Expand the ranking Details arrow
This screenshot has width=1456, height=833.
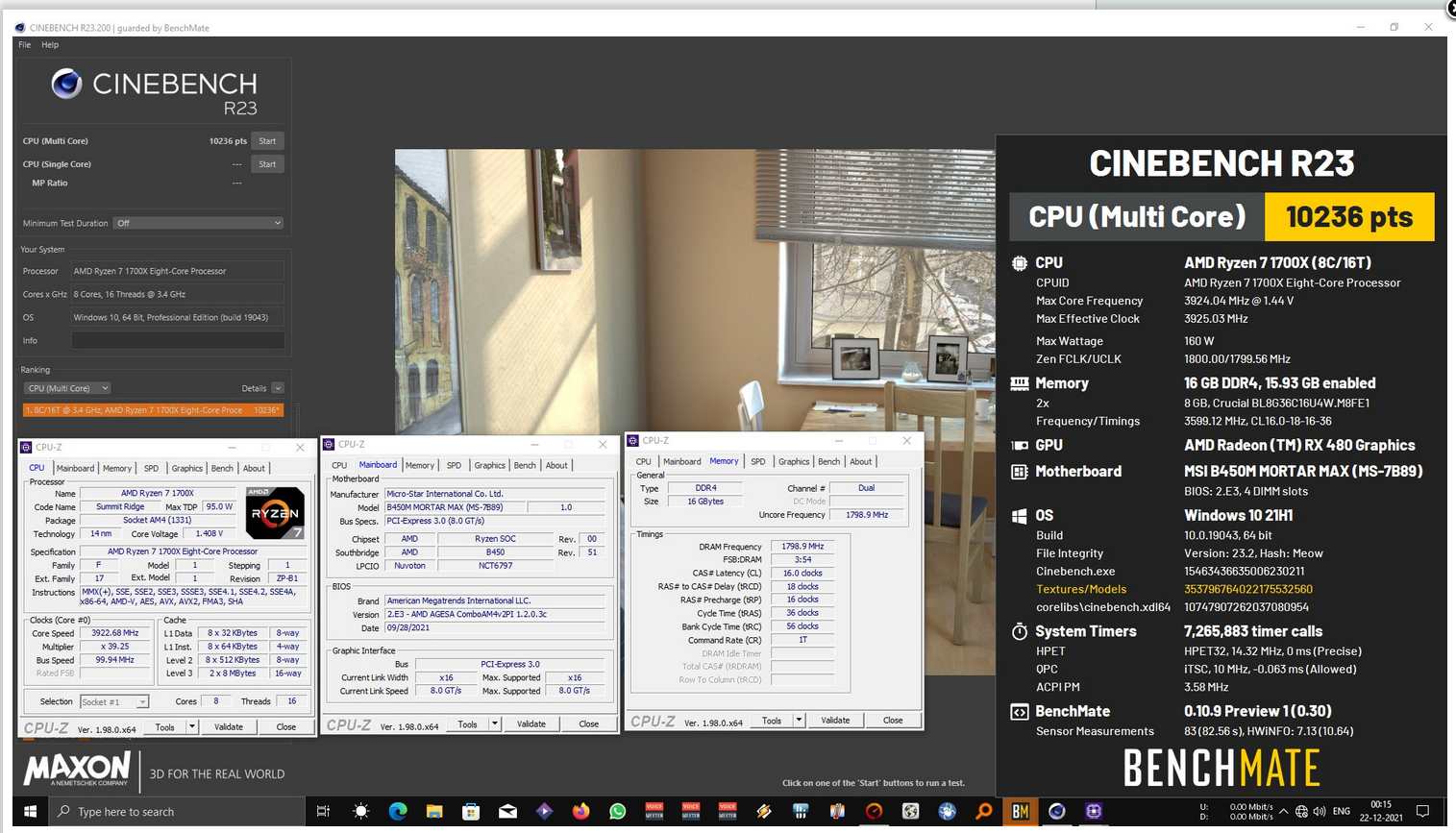278,388
